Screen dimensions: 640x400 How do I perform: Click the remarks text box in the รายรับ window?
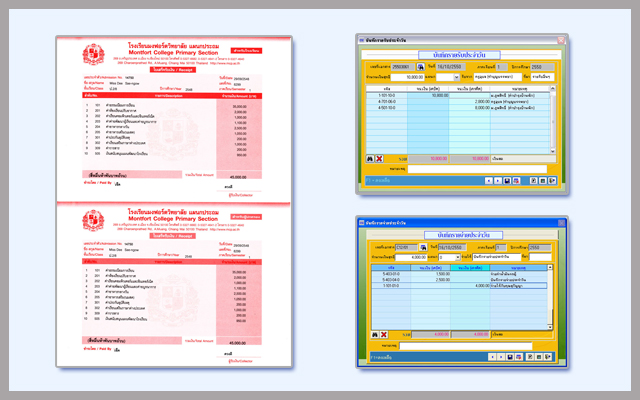(x=477, y=169)
